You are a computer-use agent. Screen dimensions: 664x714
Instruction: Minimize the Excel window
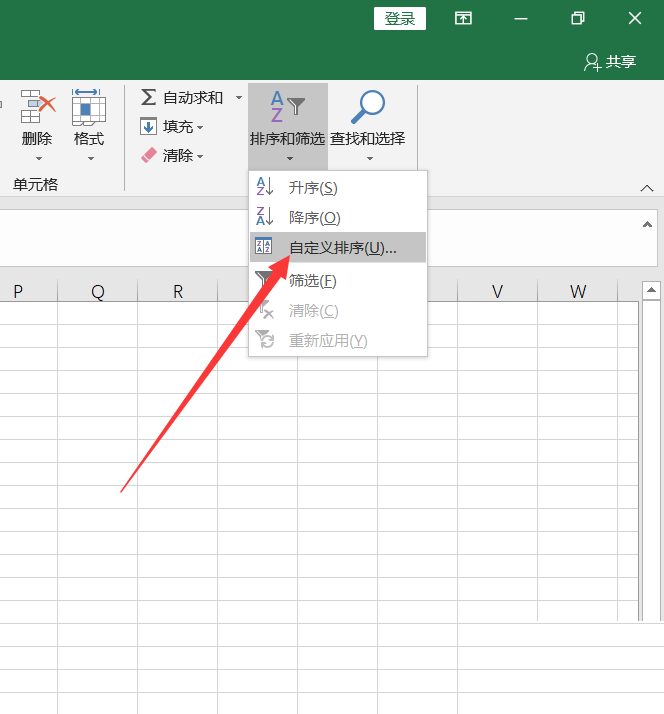pos(521,18)
